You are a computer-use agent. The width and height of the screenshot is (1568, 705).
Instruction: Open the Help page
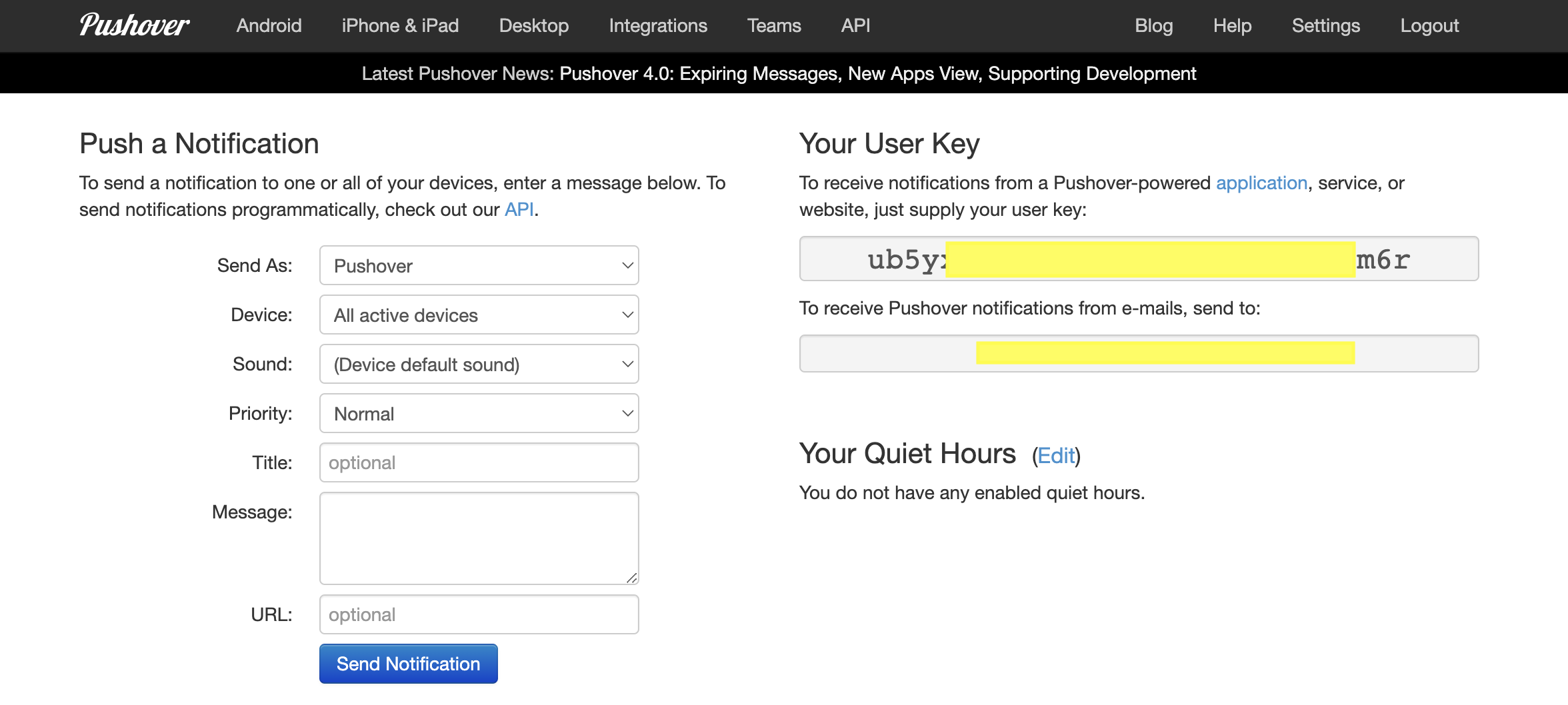tap(1232, 25)
